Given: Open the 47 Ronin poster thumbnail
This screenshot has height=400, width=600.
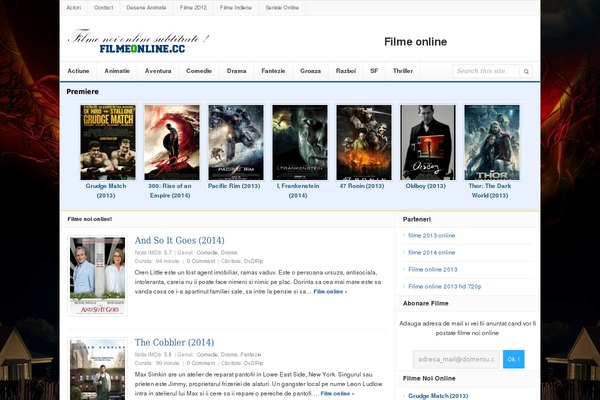Looking at the screenshot, I should (364, 142).
